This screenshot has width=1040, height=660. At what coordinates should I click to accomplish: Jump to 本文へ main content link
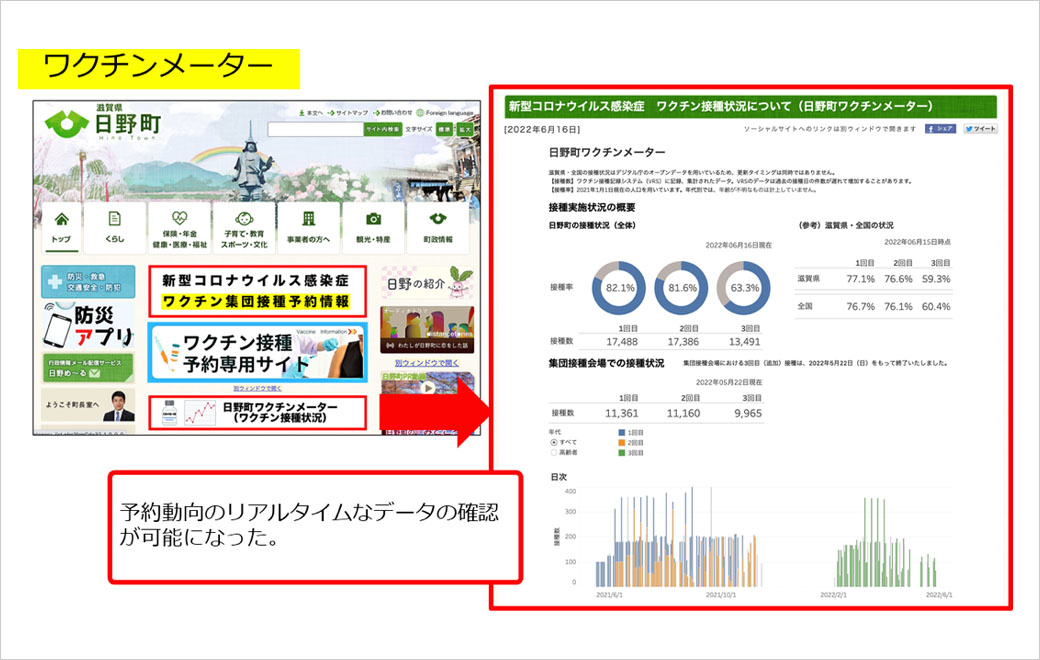[311, 113]
